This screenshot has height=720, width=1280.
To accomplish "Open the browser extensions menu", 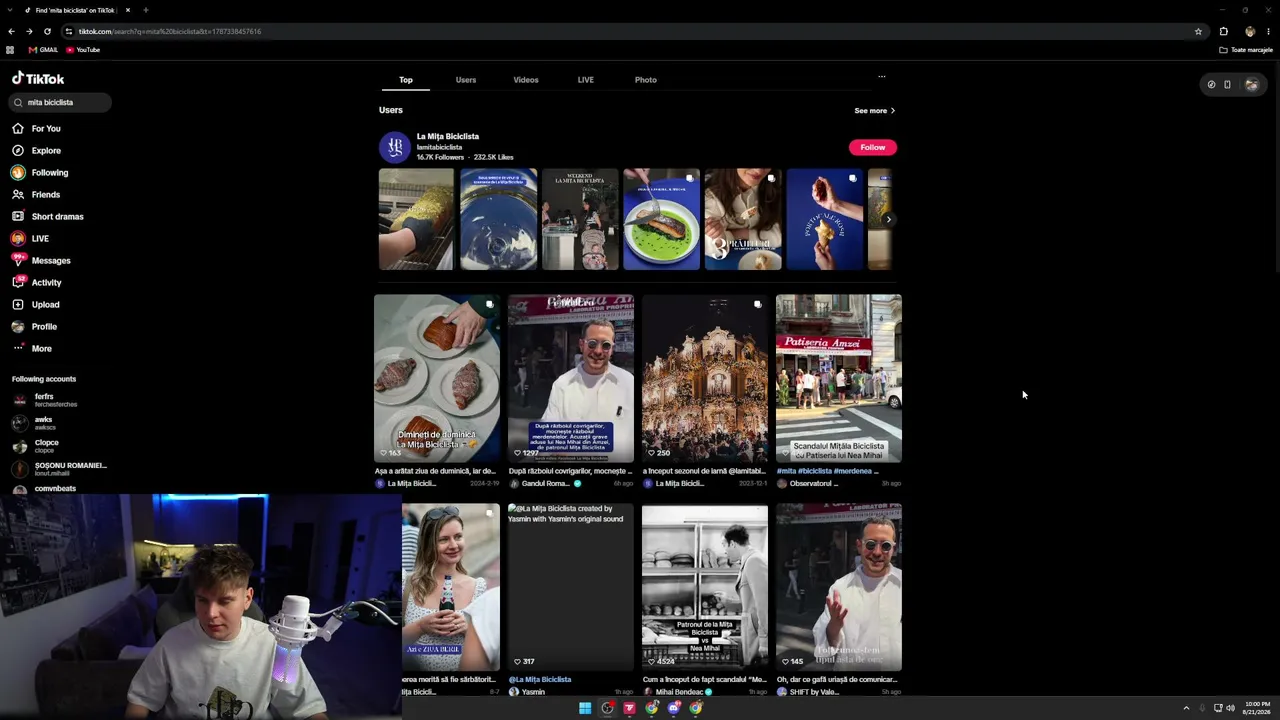I will coord(1223,31).
